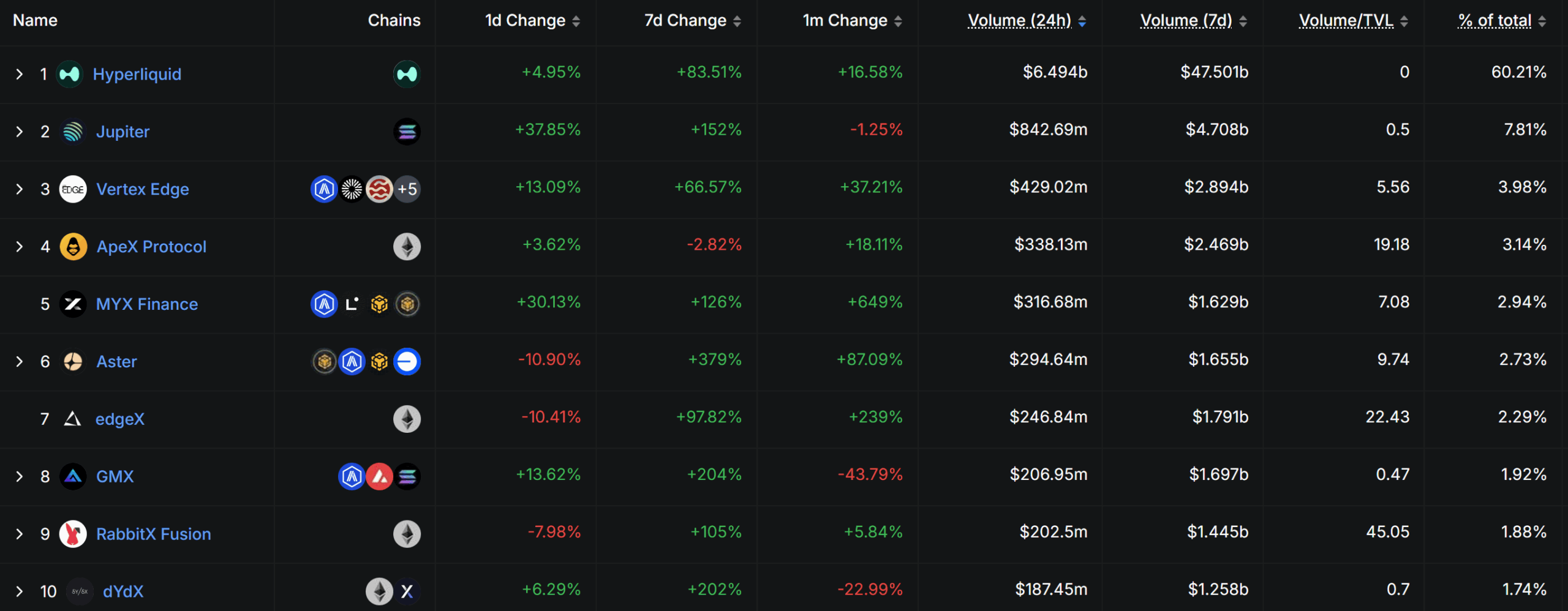Expand the Aster row details
1568x611 pixels.
[x=20, y=362]
